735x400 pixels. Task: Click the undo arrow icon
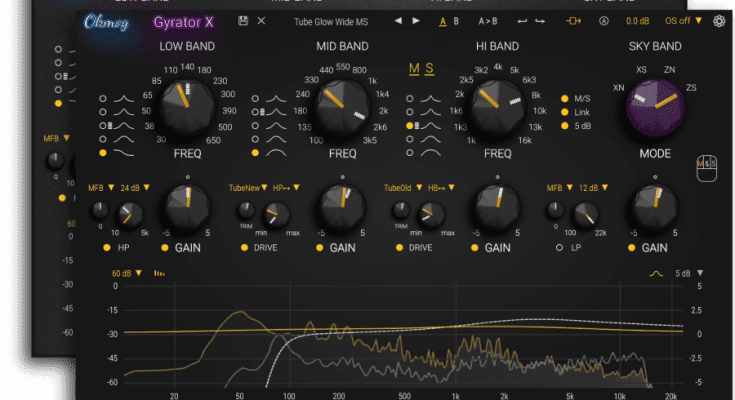(x=522, y=20)
